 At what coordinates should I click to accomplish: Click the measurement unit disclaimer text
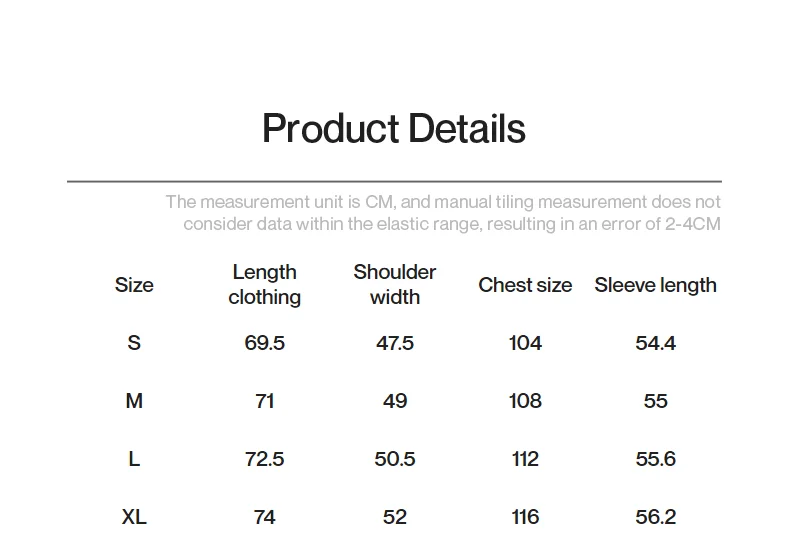click(x=443, y=213)
